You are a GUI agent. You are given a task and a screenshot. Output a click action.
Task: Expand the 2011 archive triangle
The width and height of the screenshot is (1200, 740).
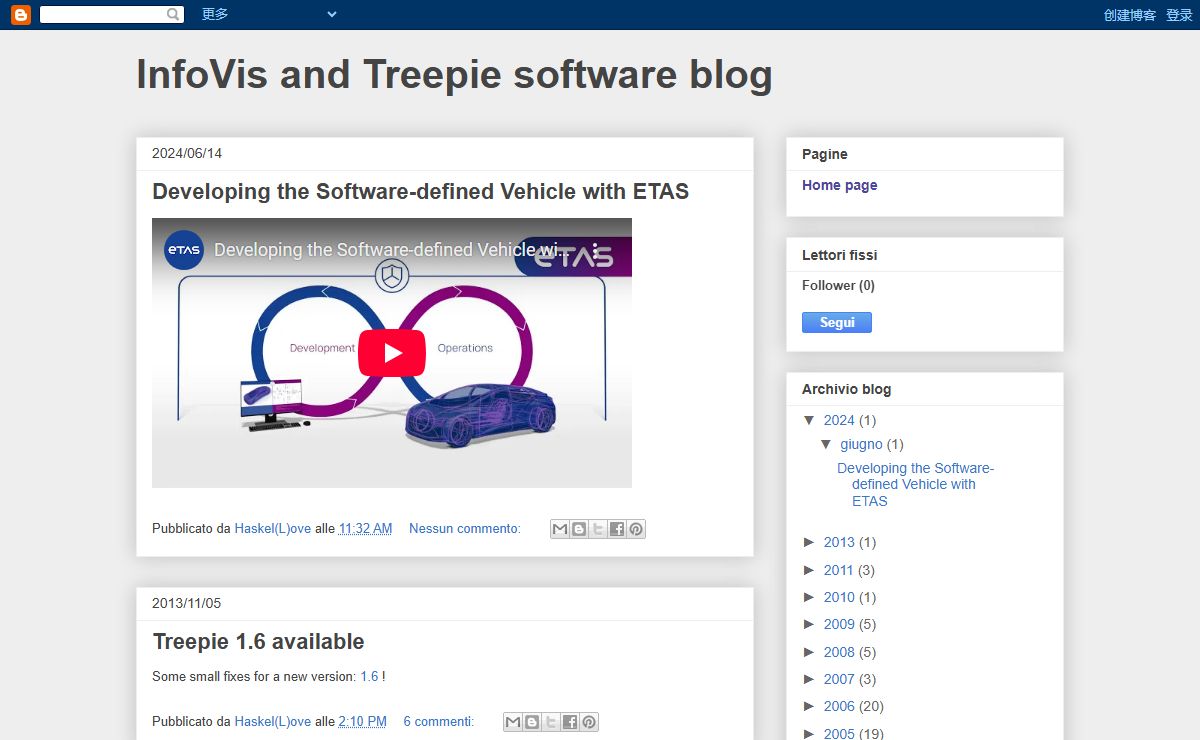[x=810, y=570]
